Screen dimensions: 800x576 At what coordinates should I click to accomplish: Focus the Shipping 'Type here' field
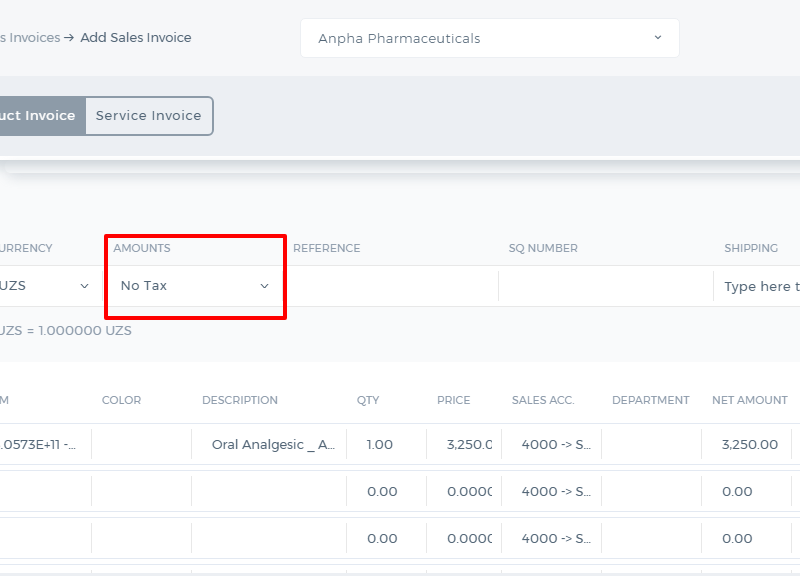pos(757,286)
